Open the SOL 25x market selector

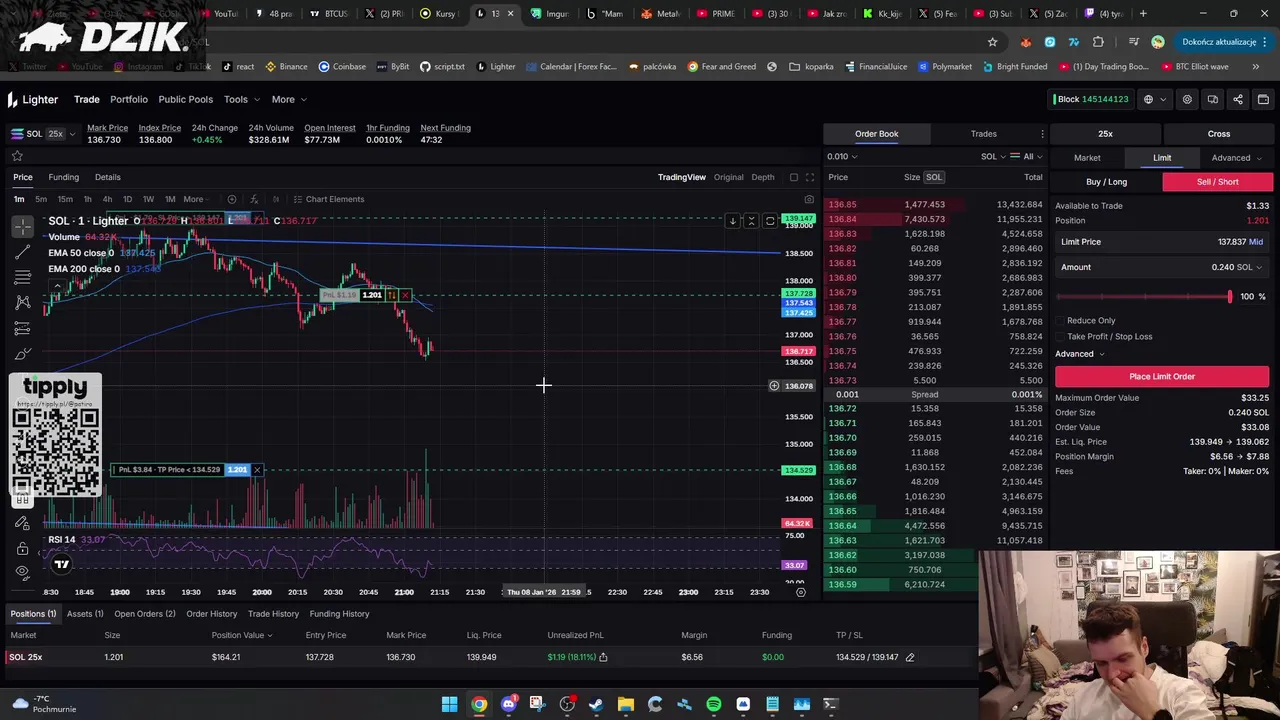(x=43, y=134)
